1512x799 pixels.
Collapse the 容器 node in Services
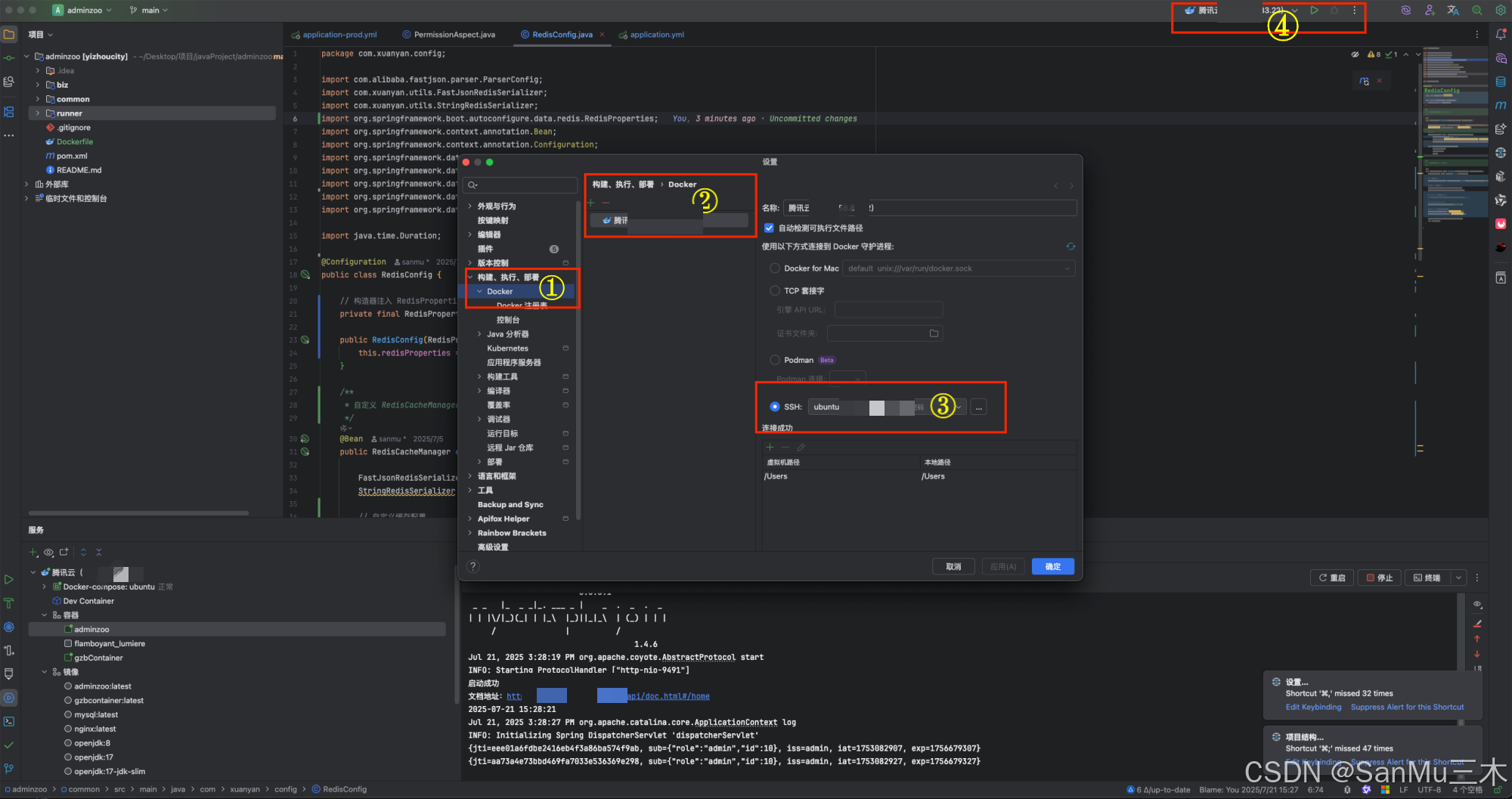click(44, 615)
